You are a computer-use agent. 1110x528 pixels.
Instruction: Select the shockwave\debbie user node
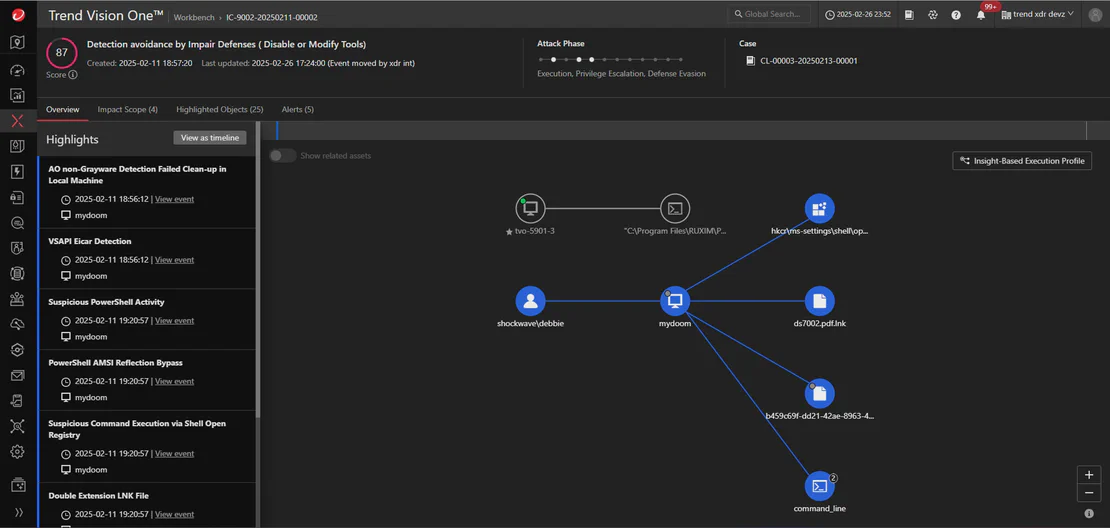click(x=530, y=302)
